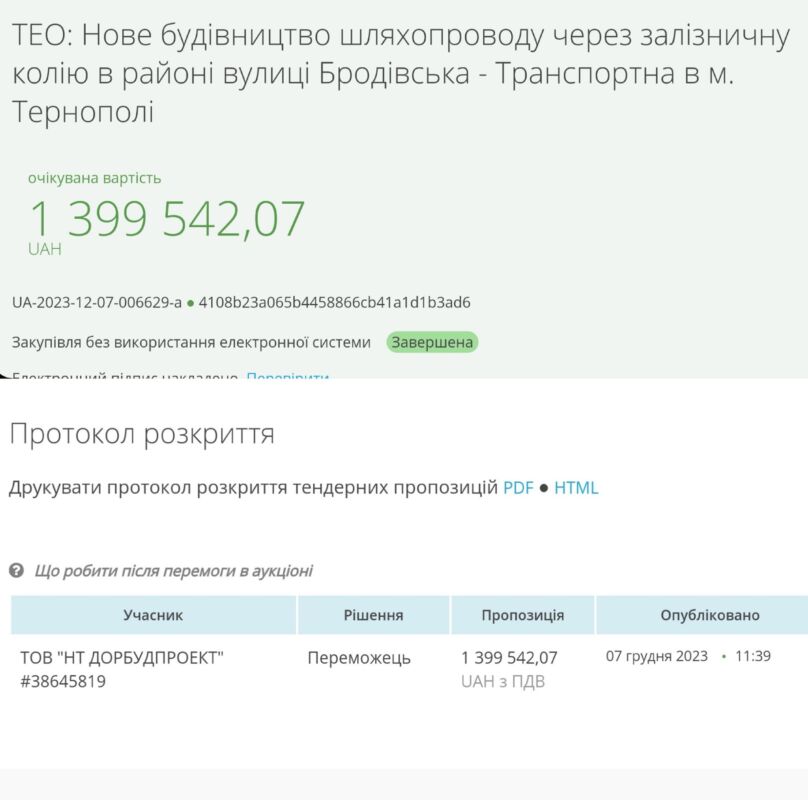Click tender ID UA-2023-12-07-006629-a
The image size is (808, 800).
[x=97, y=303]
